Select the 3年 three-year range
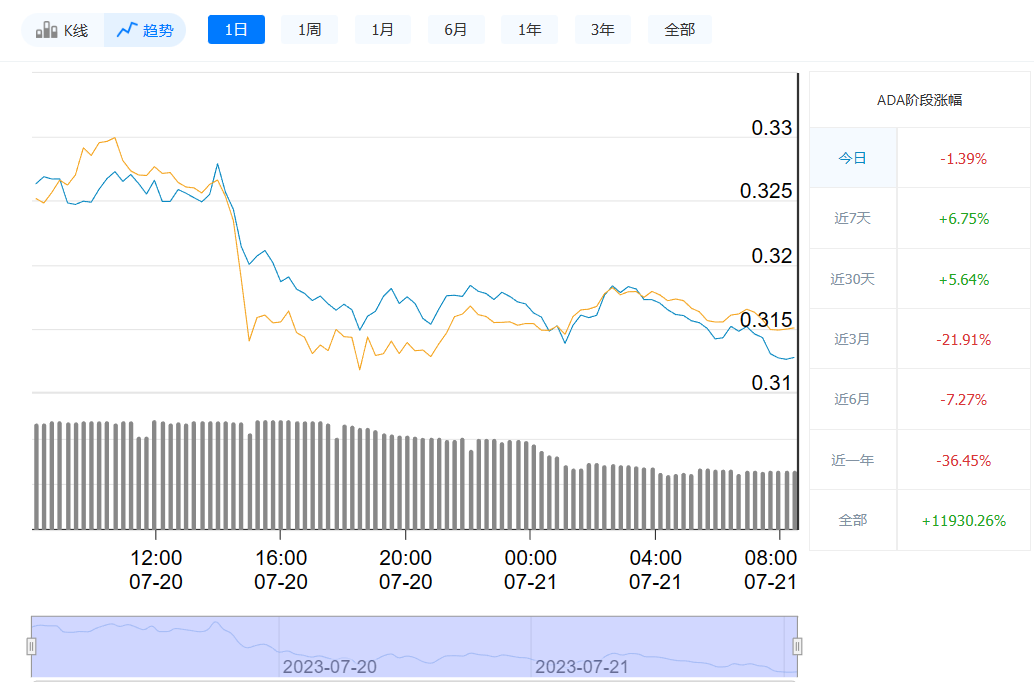Screen dimensions: 1034x682 (602, 29)
